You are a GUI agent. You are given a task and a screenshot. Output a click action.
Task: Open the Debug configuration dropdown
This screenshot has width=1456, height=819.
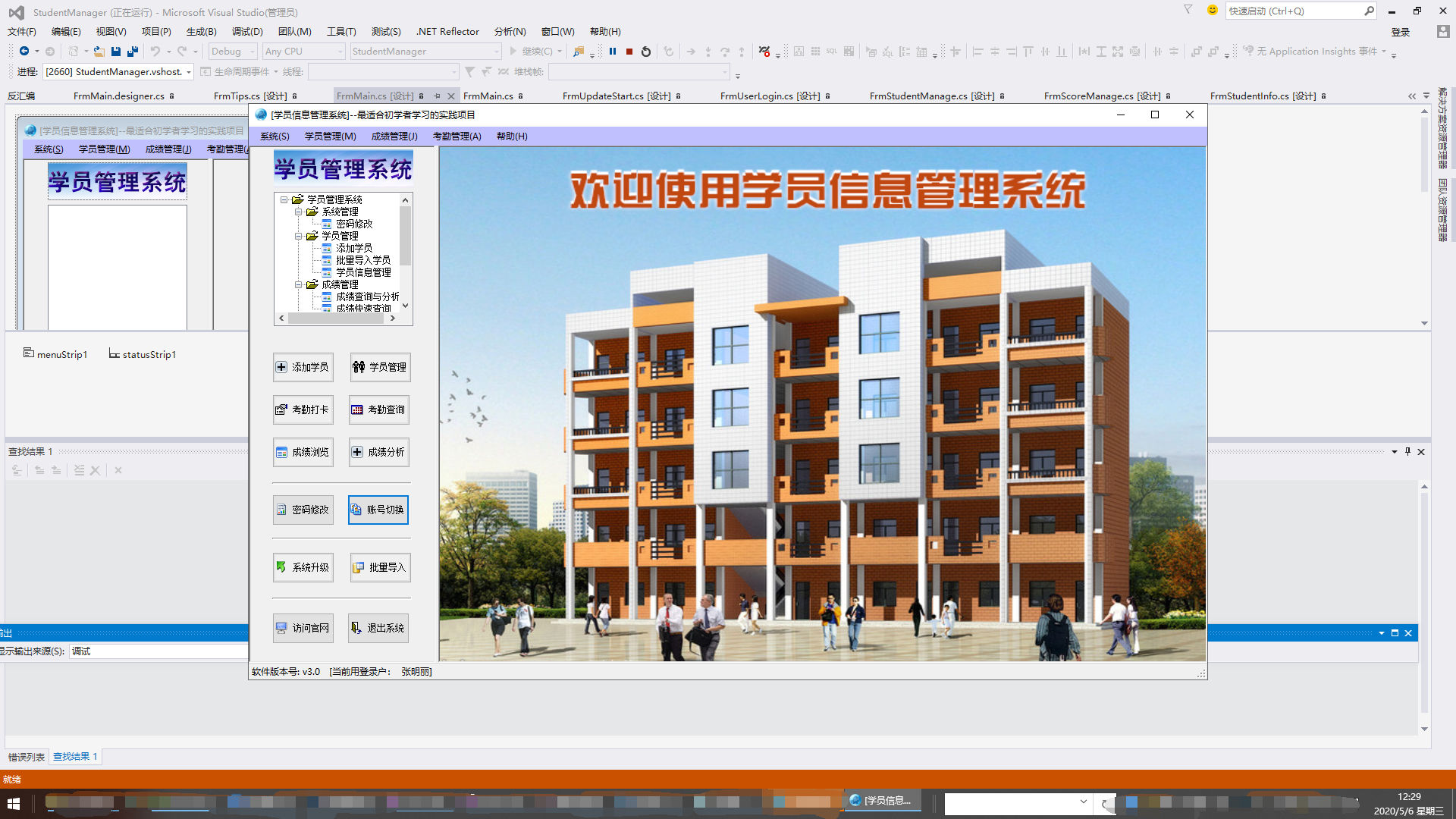pos(233,52)
